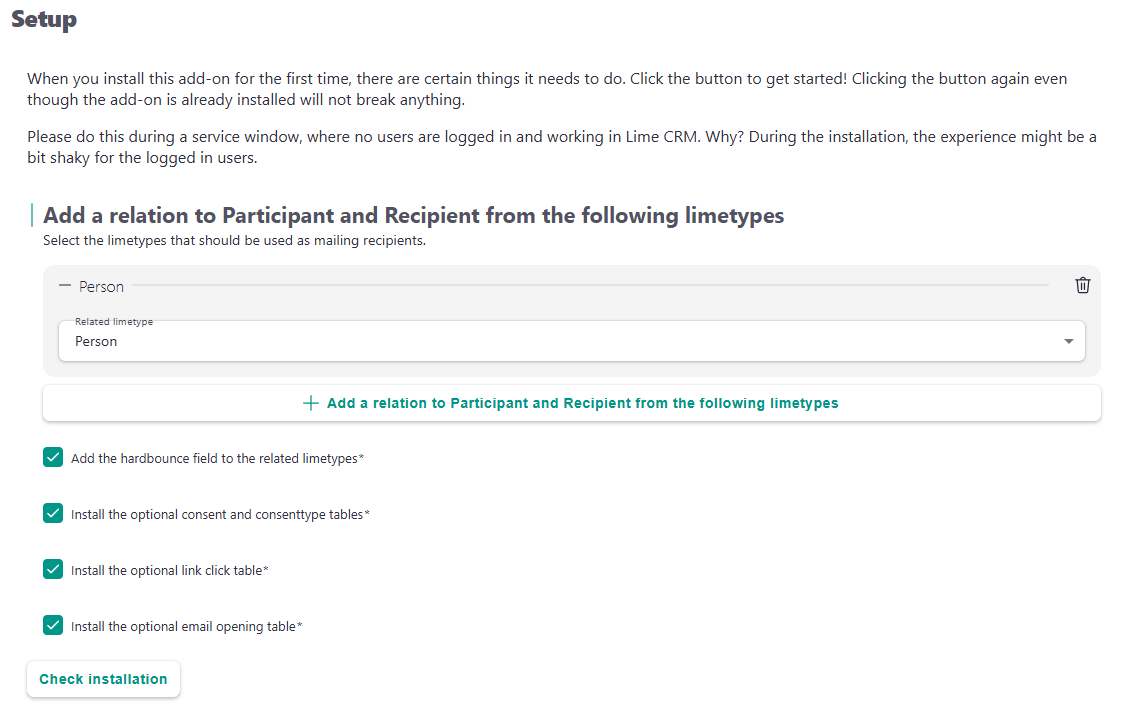Click the Setup page heading

pos(44,20)
